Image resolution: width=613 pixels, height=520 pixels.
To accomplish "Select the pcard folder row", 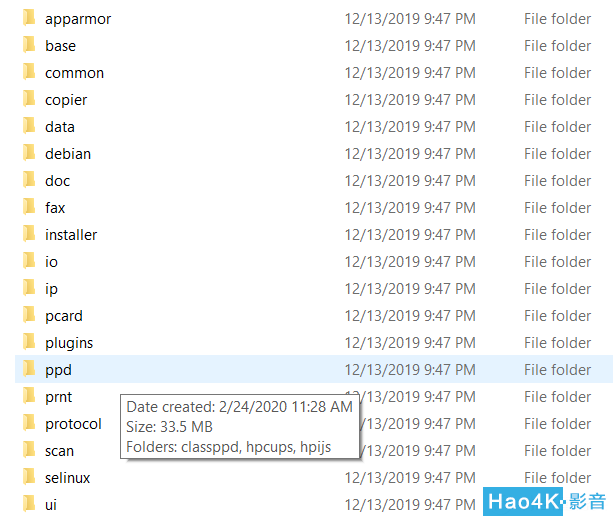I will [314, 316].
